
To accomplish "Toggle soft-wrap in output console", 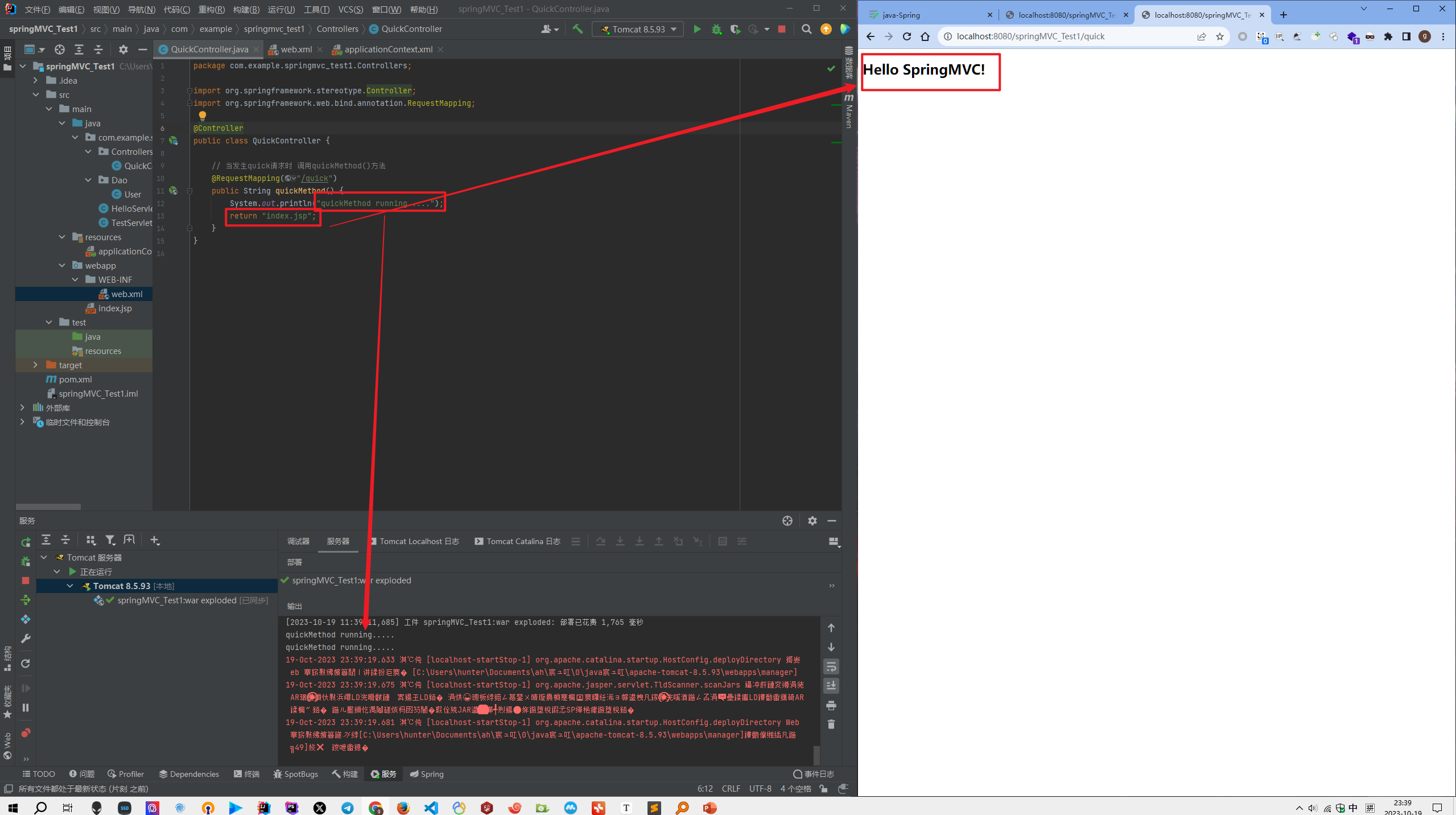I will (831, 666).
